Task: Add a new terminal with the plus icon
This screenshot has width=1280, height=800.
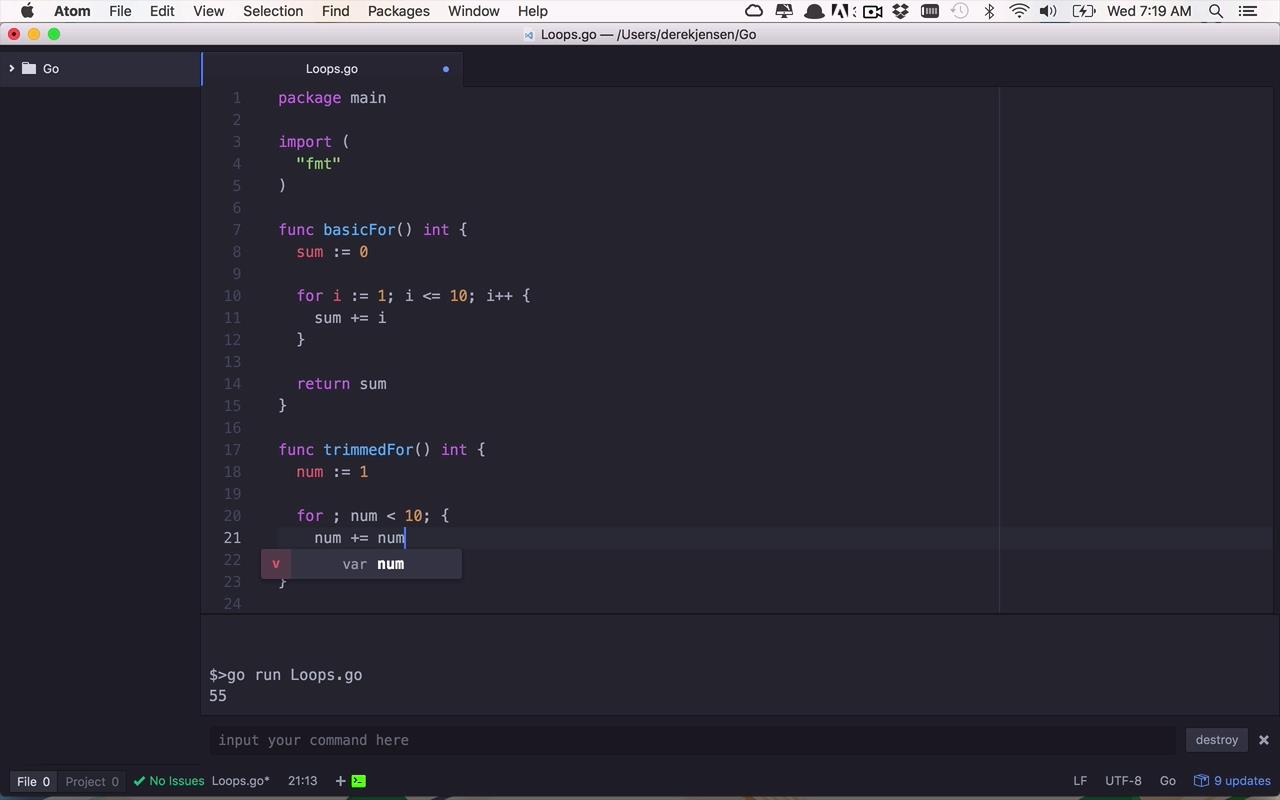Action: pos(340,781)
